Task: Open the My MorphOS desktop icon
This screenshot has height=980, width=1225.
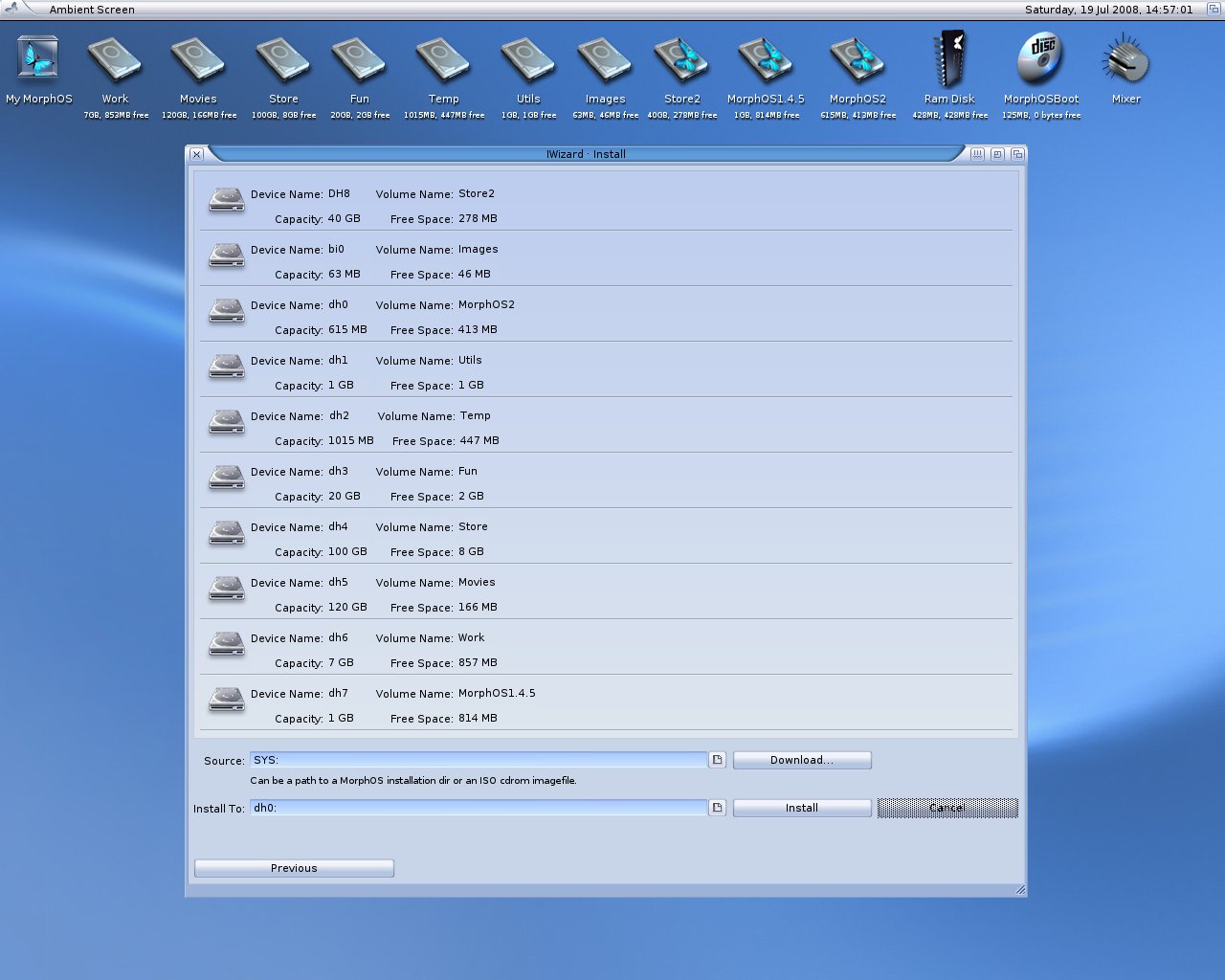Action: [38, 59]
